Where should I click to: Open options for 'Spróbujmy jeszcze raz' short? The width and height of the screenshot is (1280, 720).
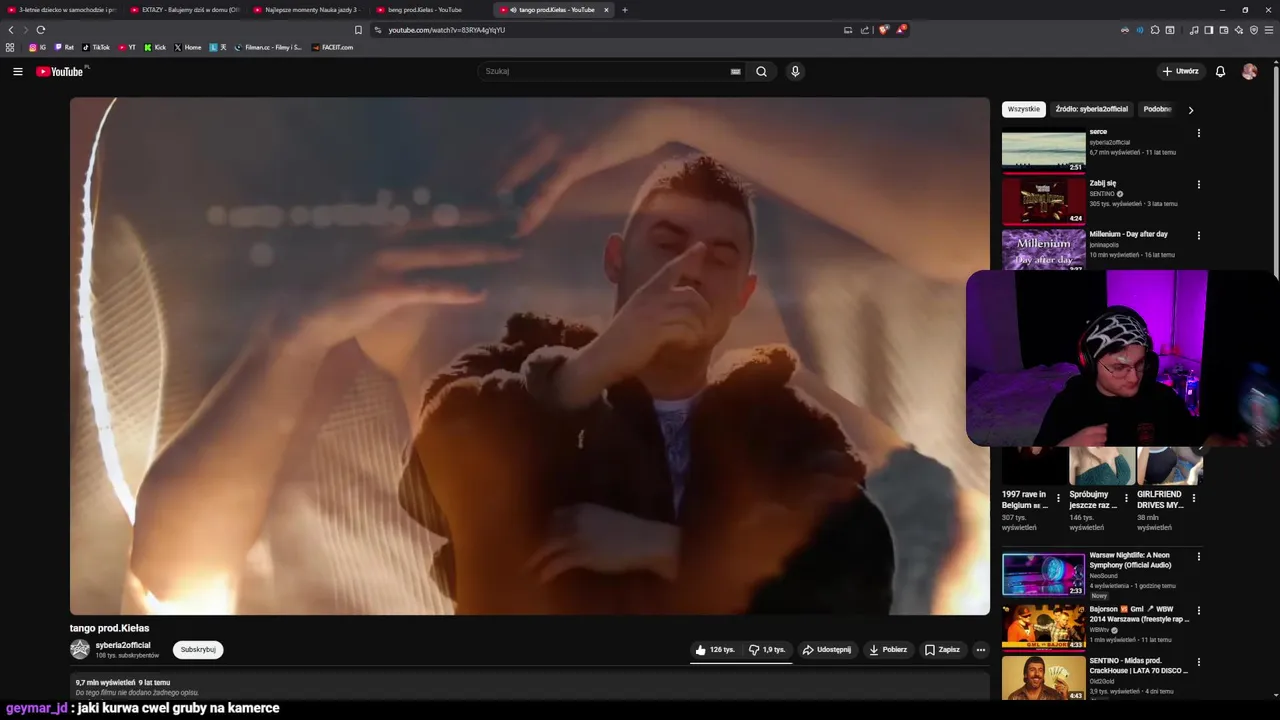pyautogui.click(x=1126, y=498)
